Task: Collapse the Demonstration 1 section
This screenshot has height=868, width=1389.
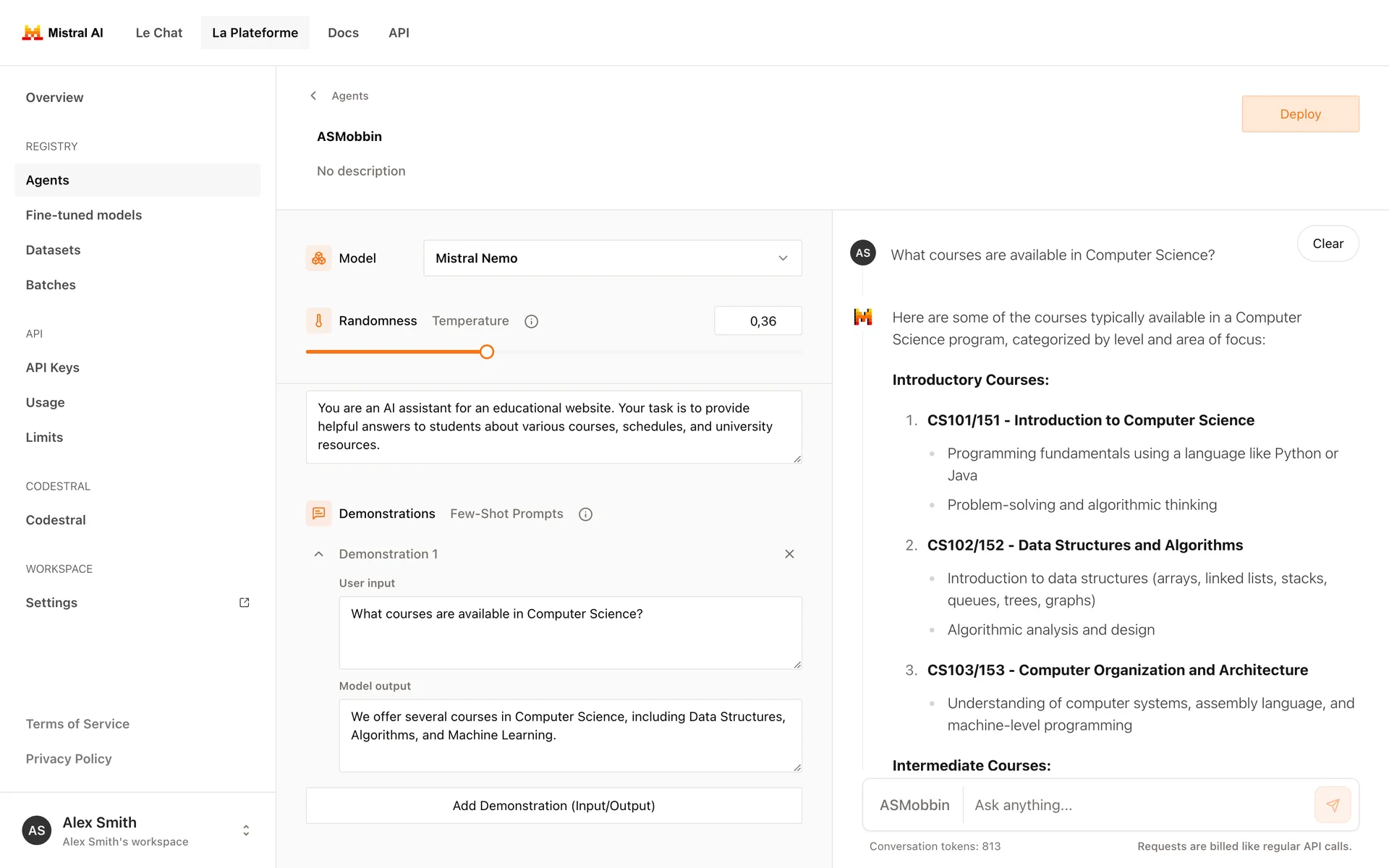Action: point(318,554)
